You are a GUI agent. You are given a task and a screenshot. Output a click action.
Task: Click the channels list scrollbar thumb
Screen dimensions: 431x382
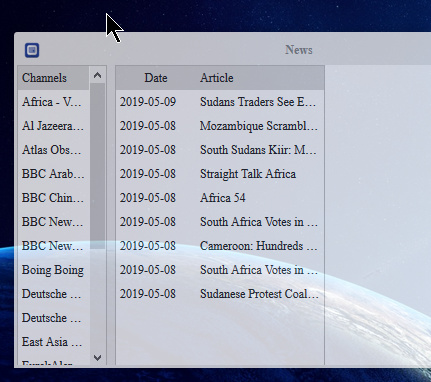point(97,166)
